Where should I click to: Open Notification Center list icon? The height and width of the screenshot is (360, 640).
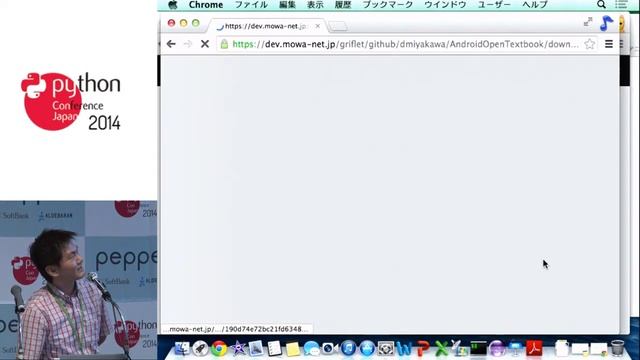[621, 5]
